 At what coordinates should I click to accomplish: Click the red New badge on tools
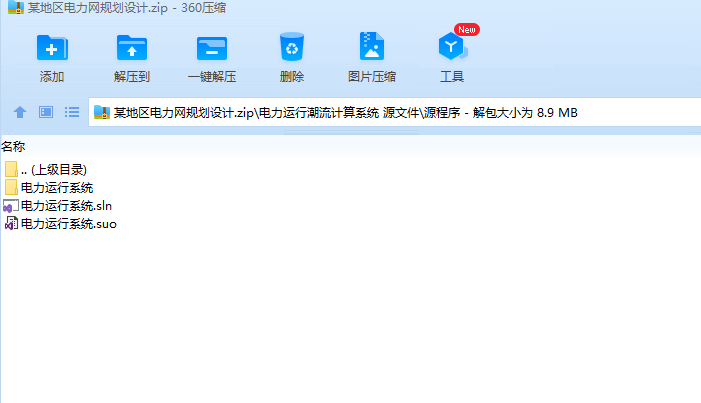pos(467,30)
